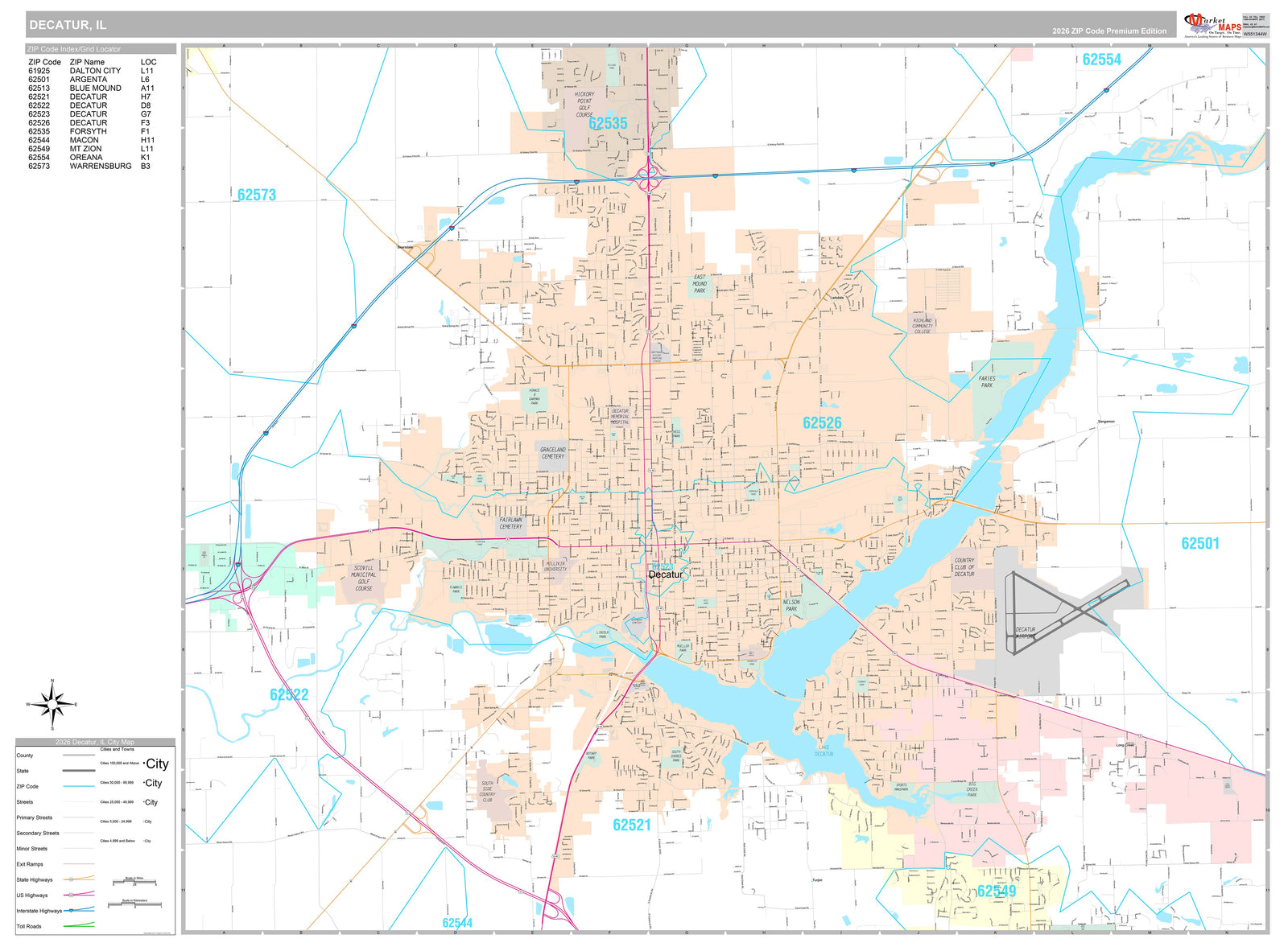Screen dimensions: 1288x947
Task: Click the 62501 ZIP label on map
Action: pyautogui.click(x=1200, y=543)
